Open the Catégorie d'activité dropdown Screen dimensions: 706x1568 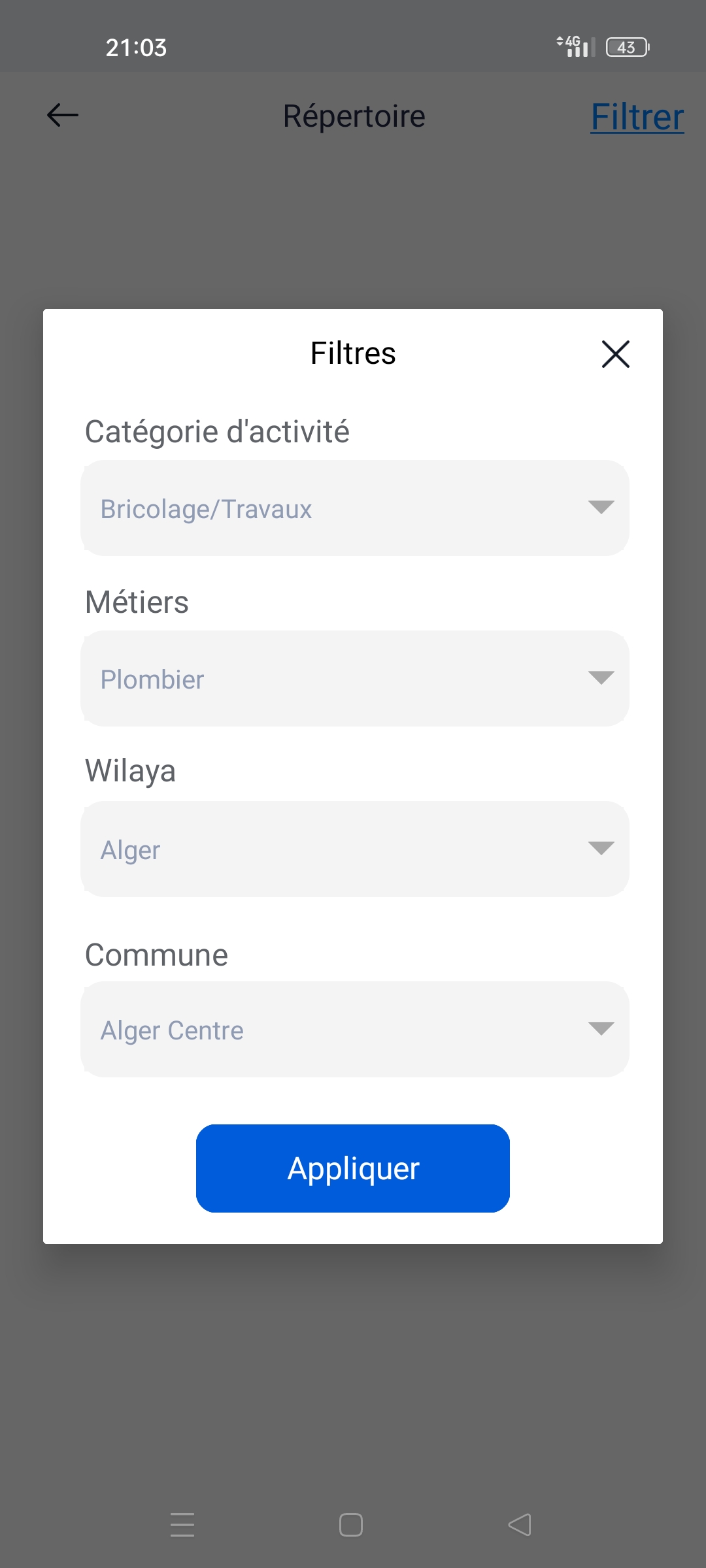pyautogui.click(x=354, y=508)
